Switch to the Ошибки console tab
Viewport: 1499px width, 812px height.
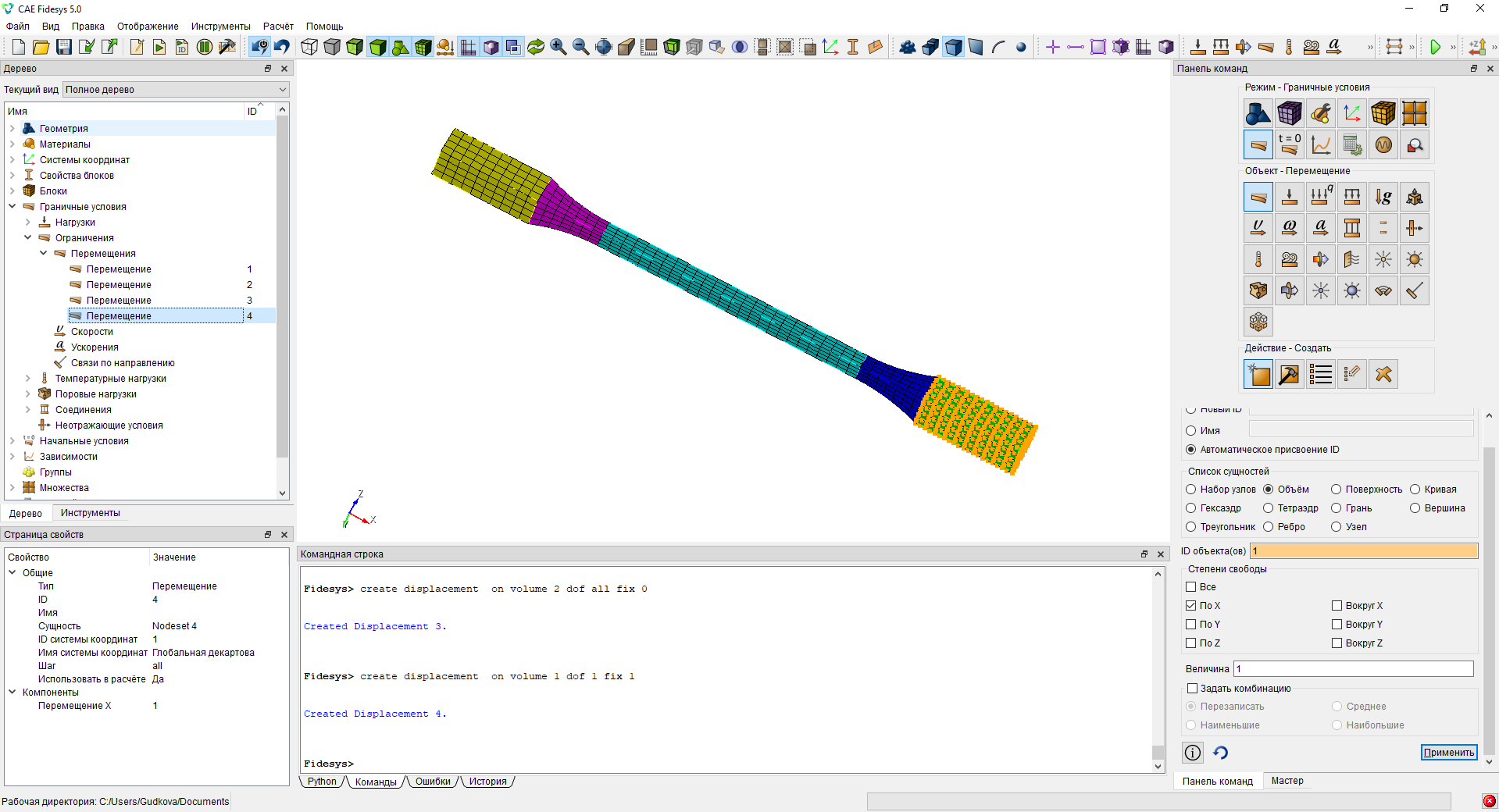433,782
